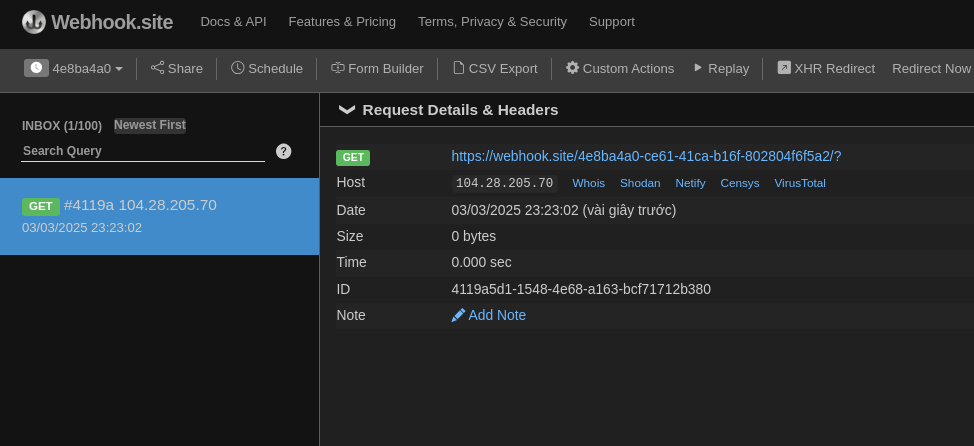Open the Whois lookup link
Image resolution: width=974 pixels, height=446 pixels.
(x=588, y=183)
